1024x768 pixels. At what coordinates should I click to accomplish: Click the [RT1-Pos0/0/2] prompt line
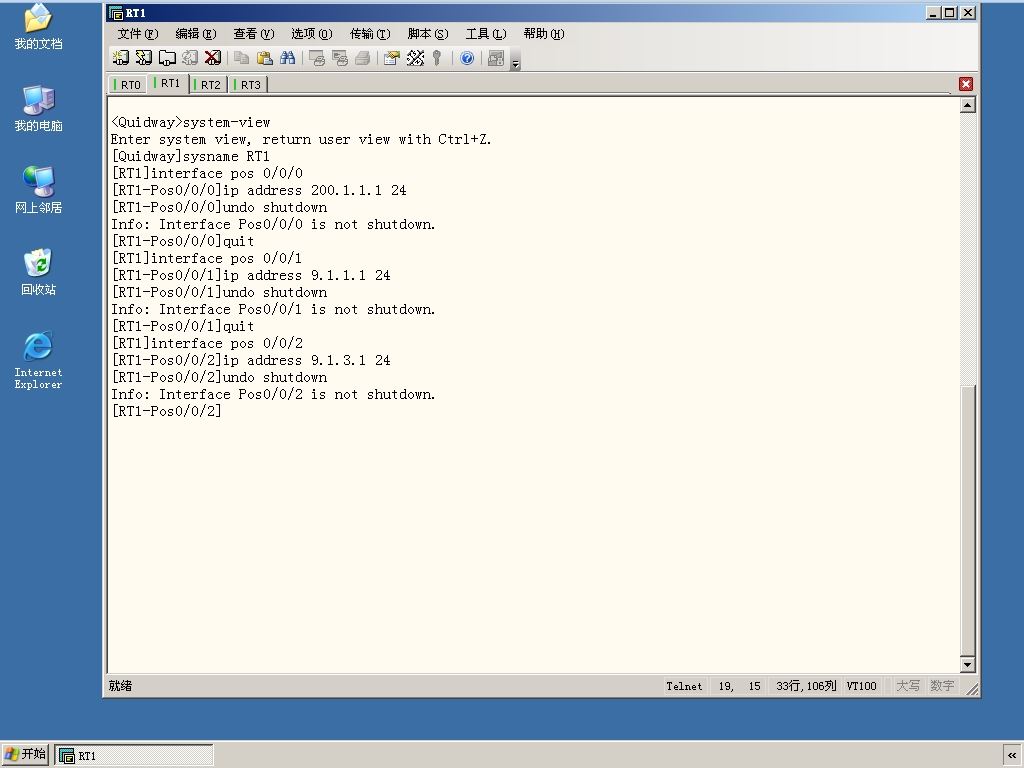[x=167, y=411]
